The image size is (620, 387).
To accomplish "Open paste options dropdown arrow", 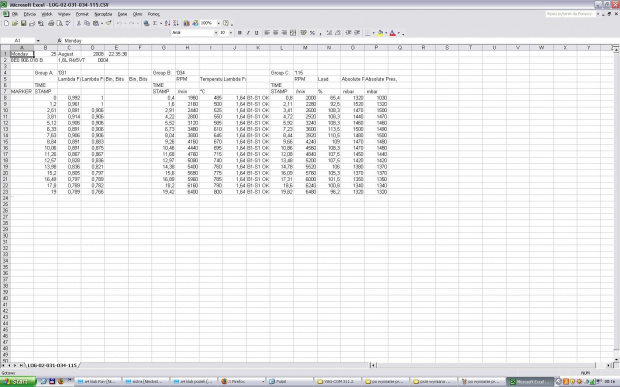I will pyautogui.click(x=102, y=23).
